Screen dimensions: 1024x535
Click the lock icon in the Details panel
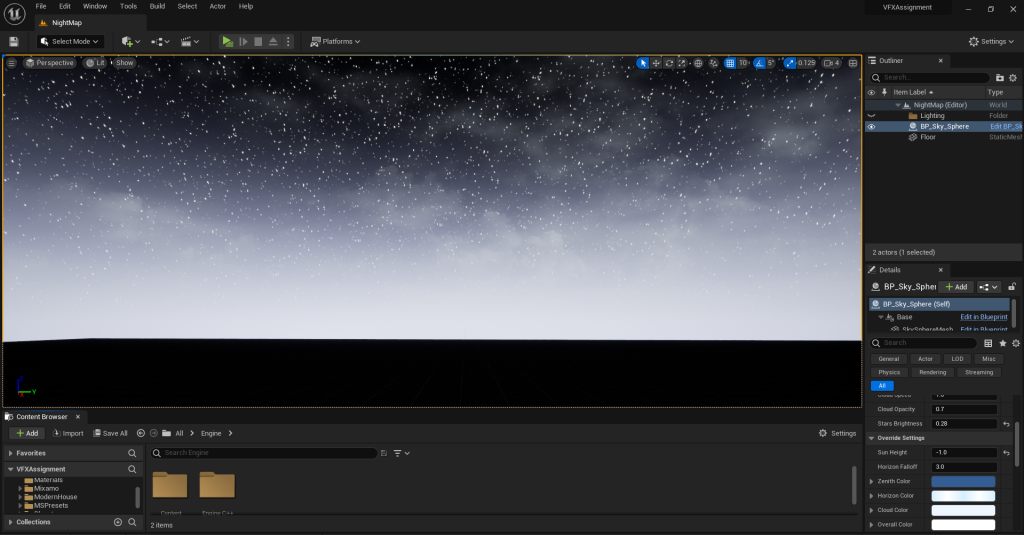[x=1012, y=287]
